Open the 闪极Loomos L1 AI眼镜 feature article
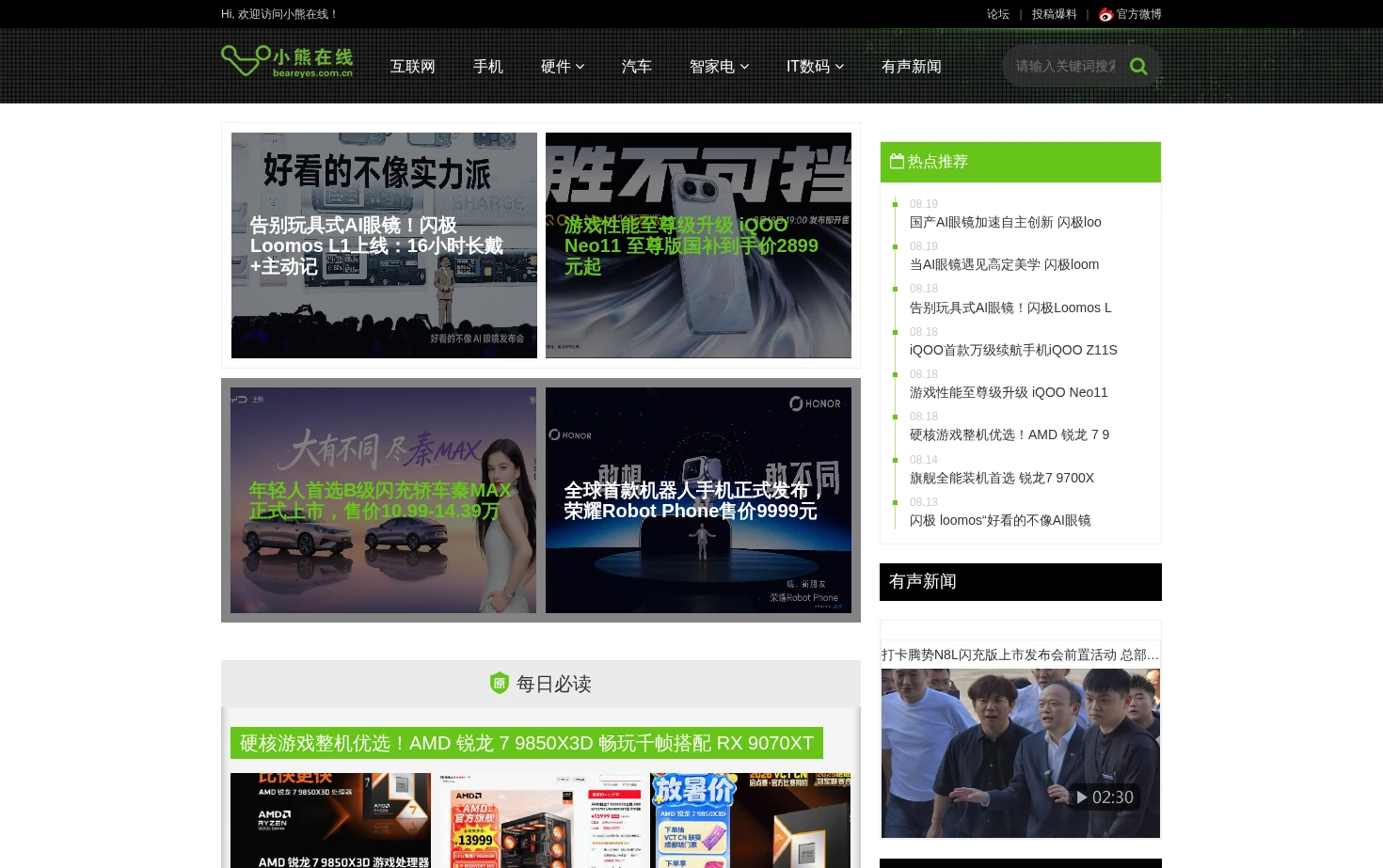This screenshot has width=1383, height=868. point(384,245)
